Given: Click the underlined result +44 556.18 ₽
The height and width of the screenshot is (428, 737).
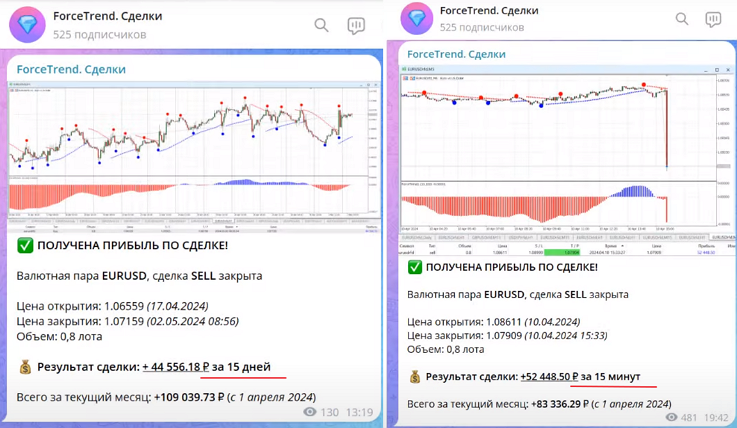Looking at the screenshot, I should tap(176, 367).
